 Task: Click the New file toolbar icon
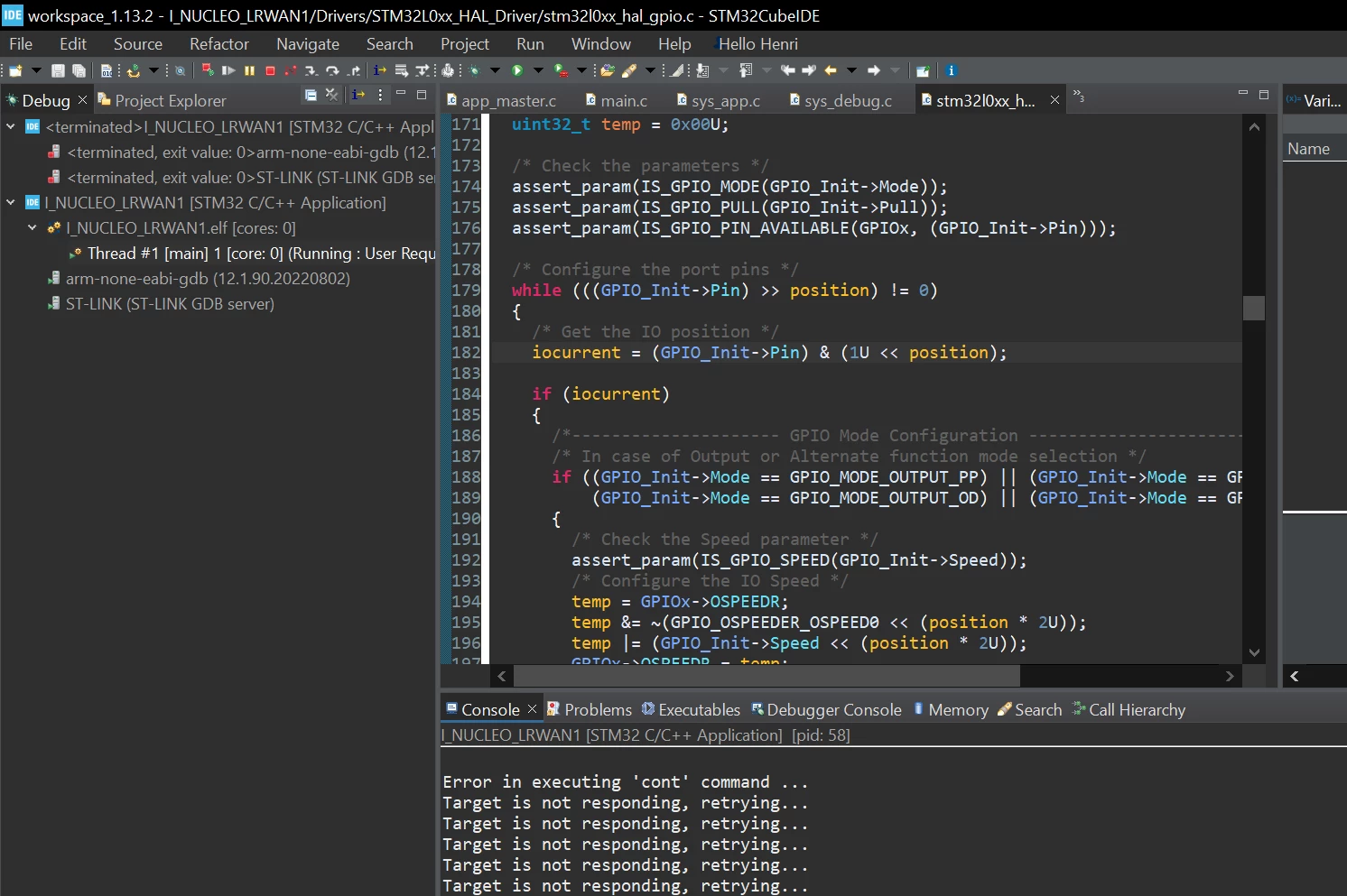[x=15, y=70]
